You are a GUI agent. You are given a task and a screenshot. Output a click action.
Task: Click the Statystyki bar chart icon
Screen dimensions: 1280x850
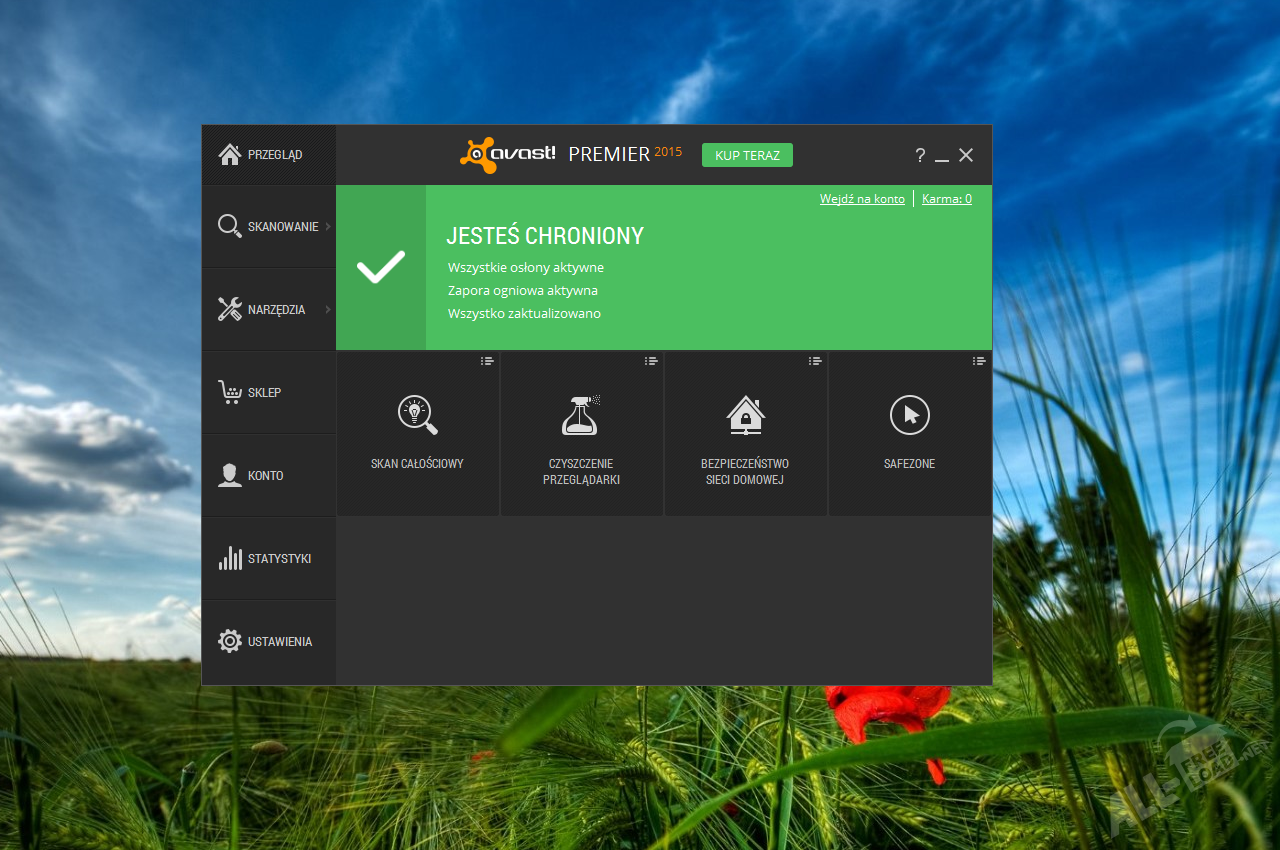[230, 558]
